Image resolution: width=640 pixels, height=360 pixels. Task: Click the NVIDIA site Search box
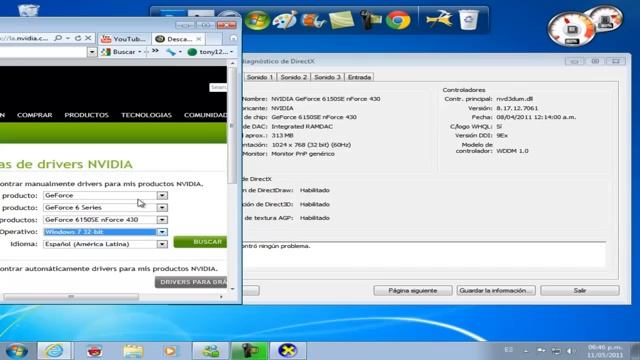[x=218, y=87]
